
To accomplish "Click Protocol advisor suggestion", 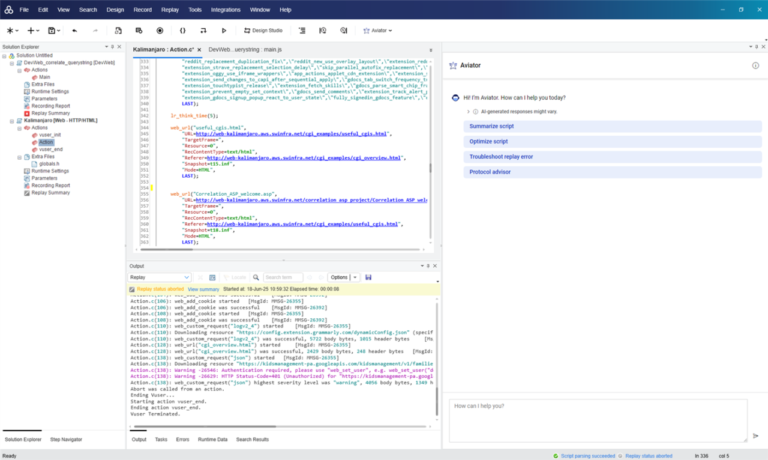I will point(612,172).
